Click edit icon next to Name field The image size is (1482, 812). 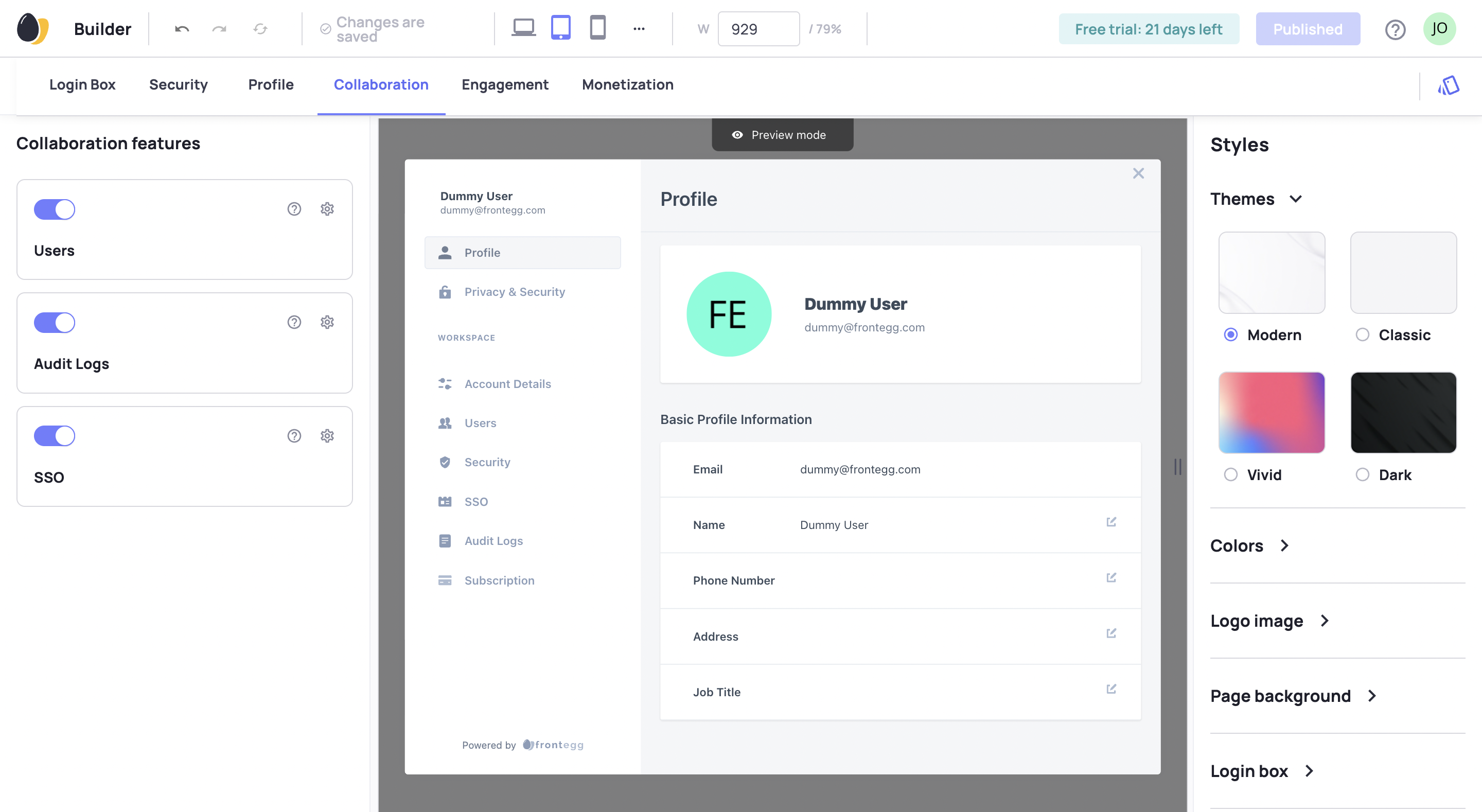tap(1111, 522)
